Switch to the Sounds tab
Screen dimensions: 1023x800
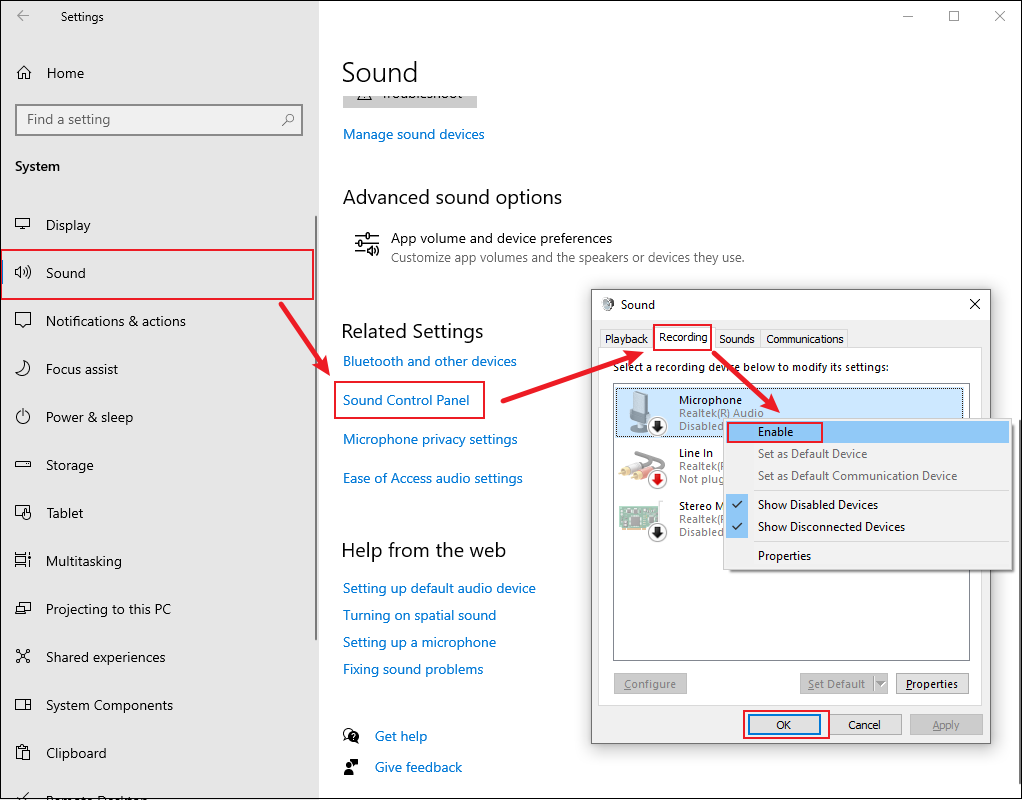737,338
